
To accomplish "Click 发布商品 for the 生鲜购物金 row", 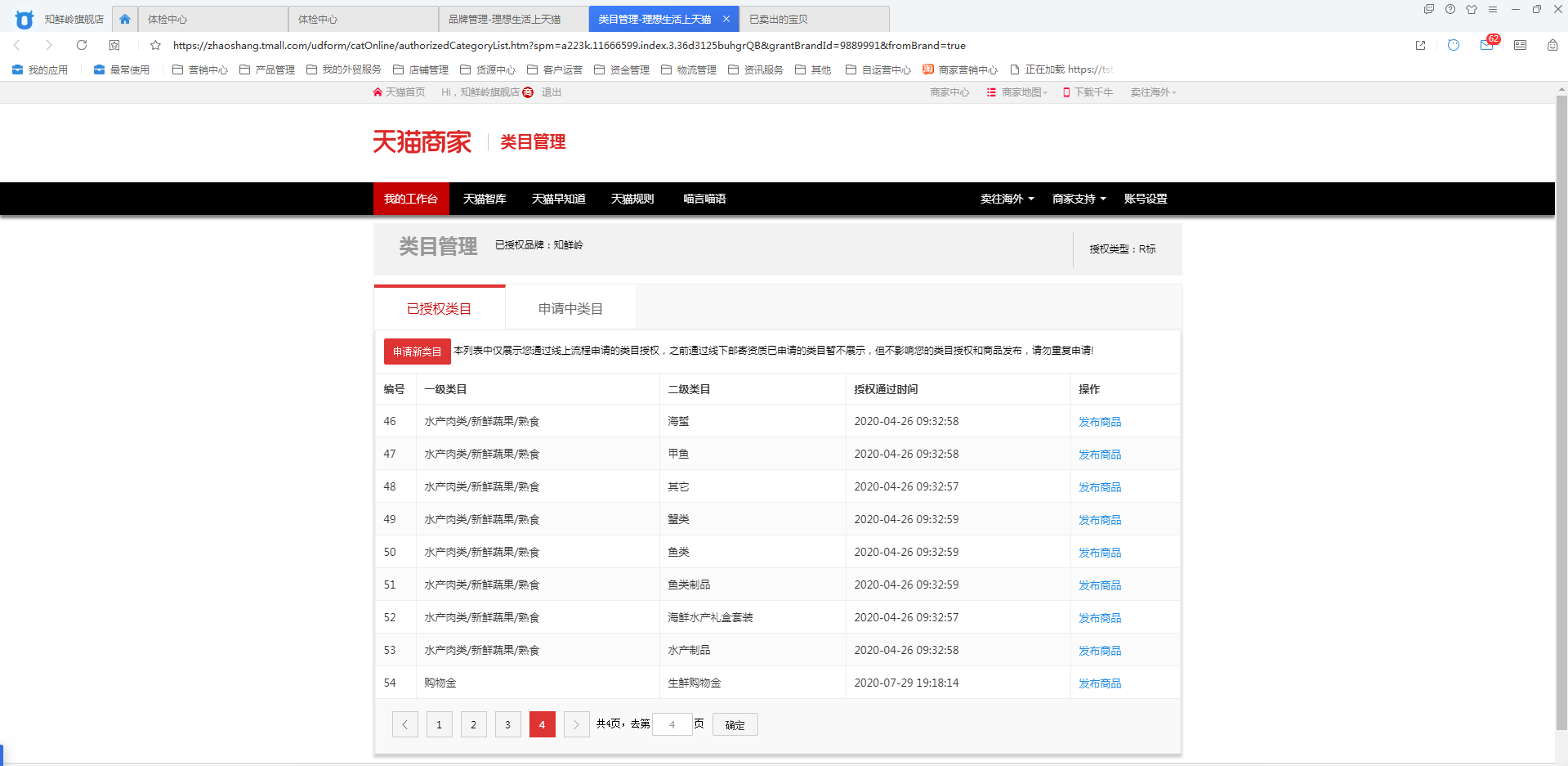I will pyautogui.click(x=1100, y=683).
